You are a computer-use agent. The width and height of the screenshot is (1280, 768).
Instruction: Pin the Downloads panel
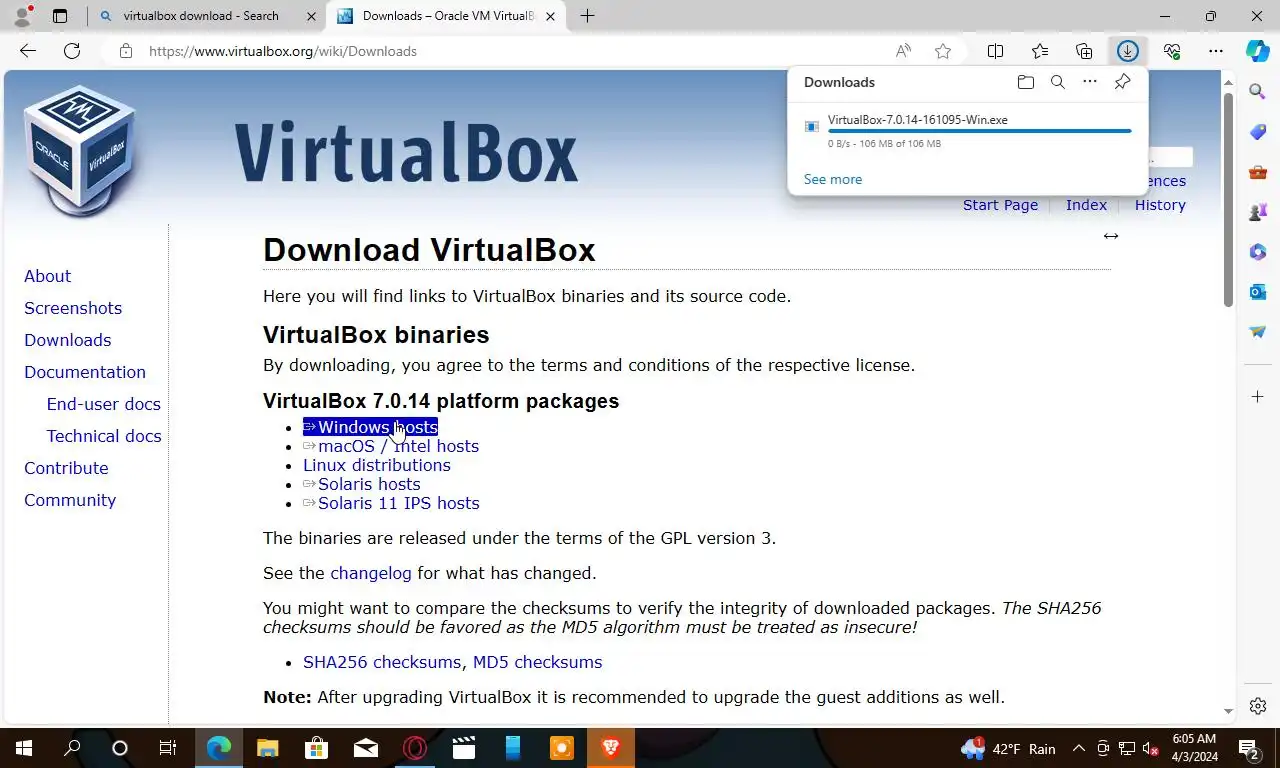click(1122, 82)
